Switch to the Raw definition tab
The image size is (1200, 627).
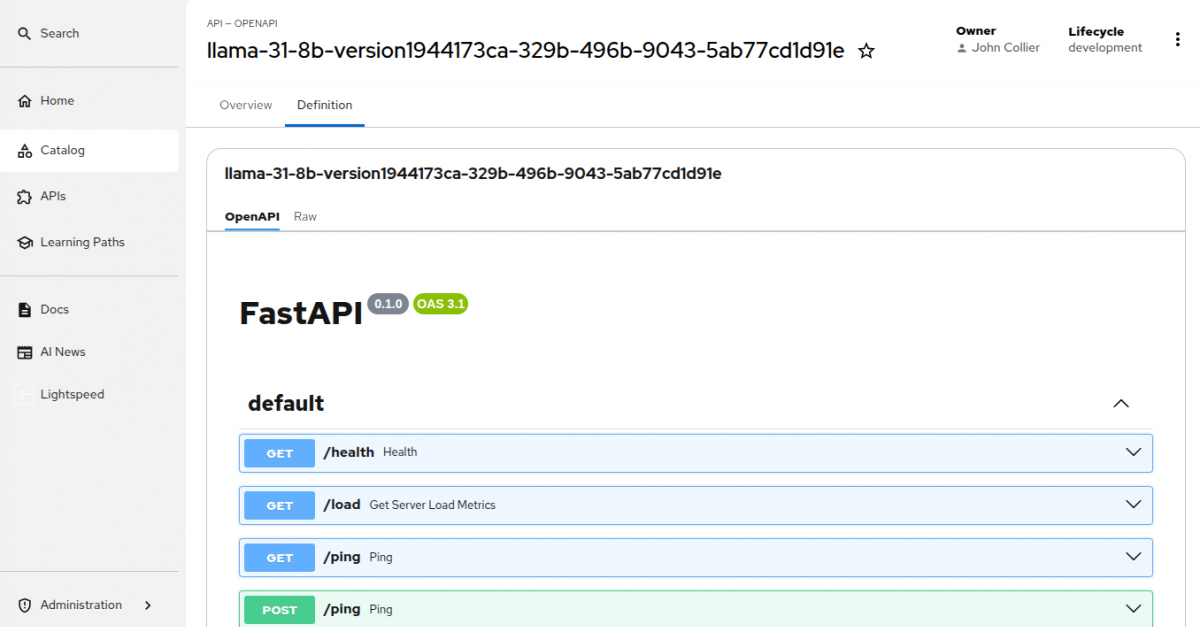tap(305, 217)
